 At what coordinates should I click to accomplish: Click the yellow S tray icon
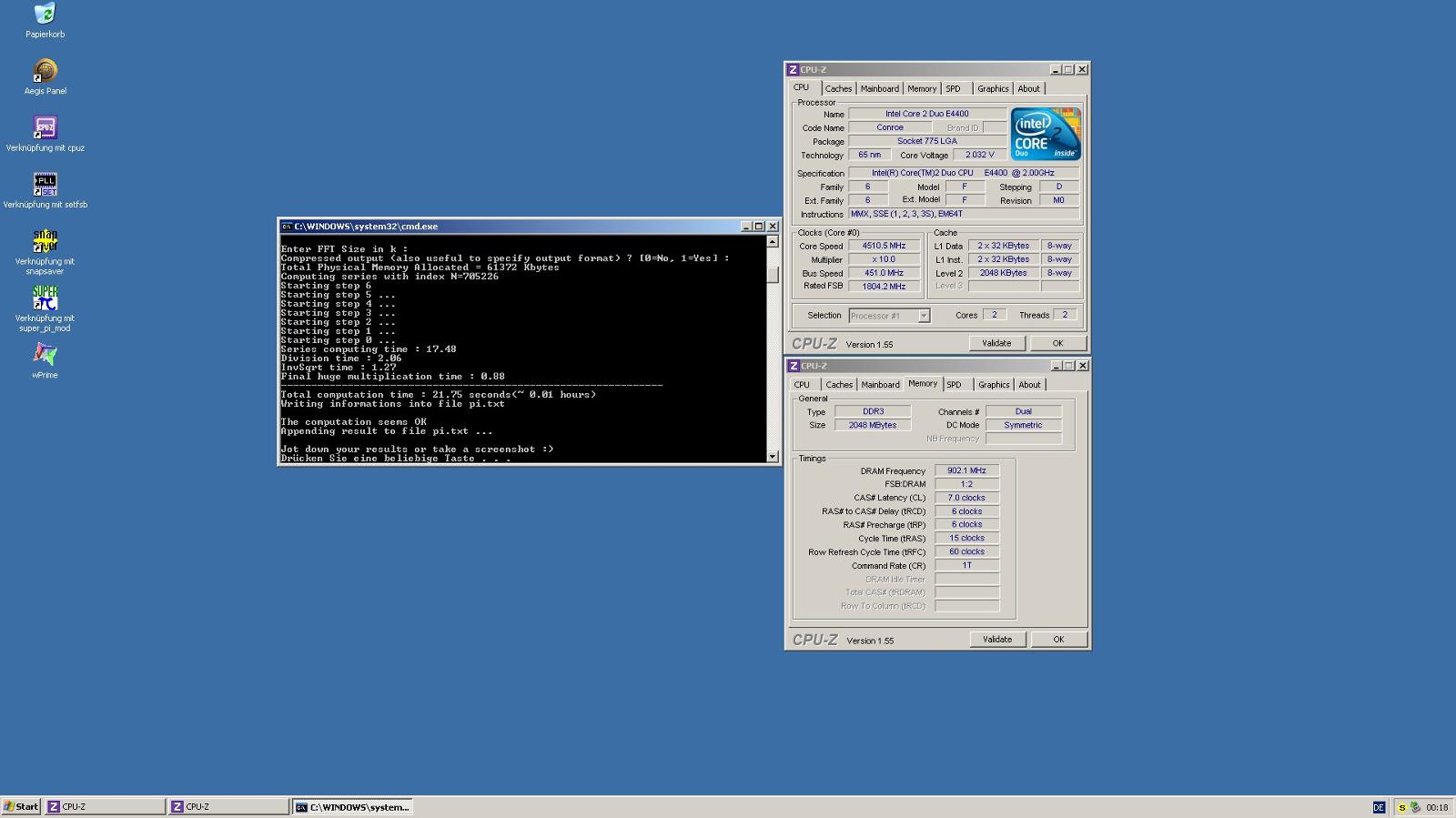[x=1402, y=807]
